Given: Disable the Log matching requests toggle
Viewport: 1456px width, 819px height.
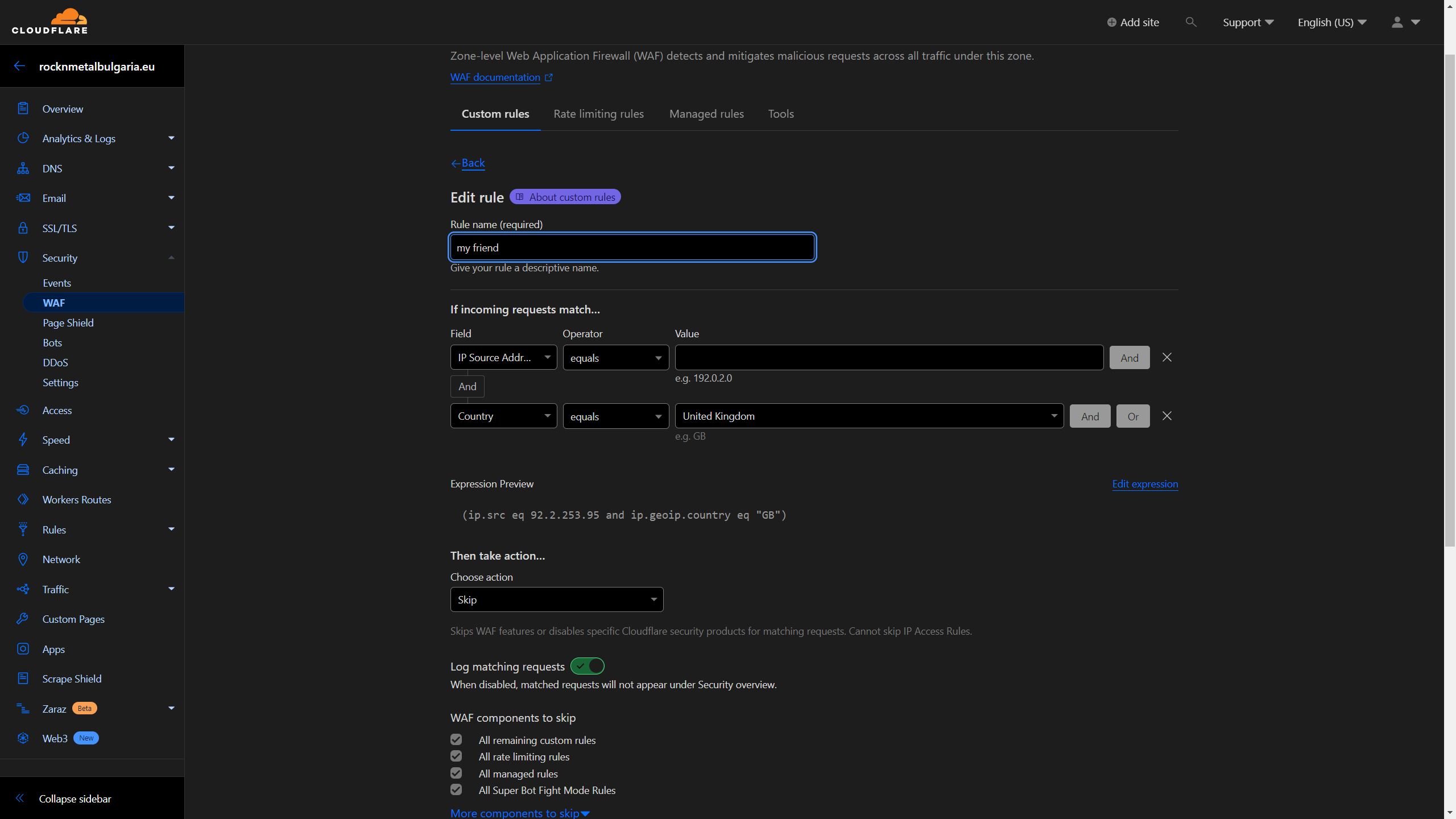Looking at the screenshot, I should tap(587, 666).
